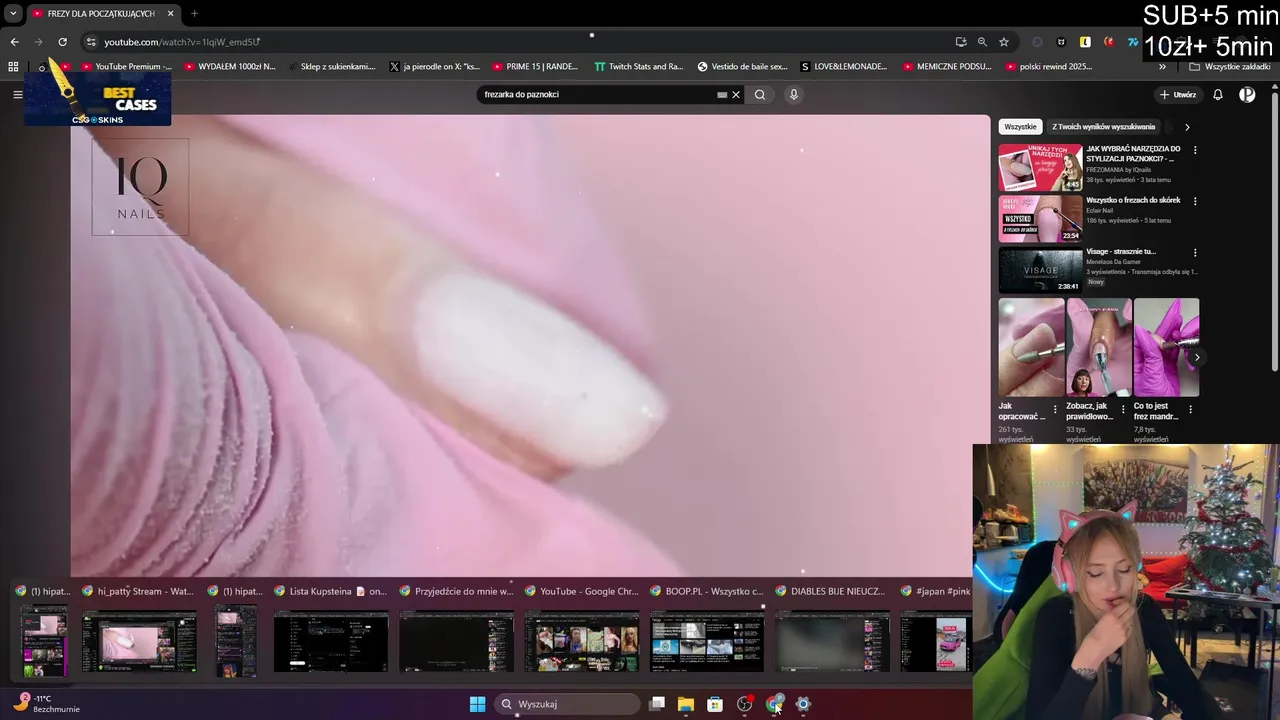This screenshot has height=720, width=1280.
Task: Open the Windows Start menu
Action: pos(477,704)
